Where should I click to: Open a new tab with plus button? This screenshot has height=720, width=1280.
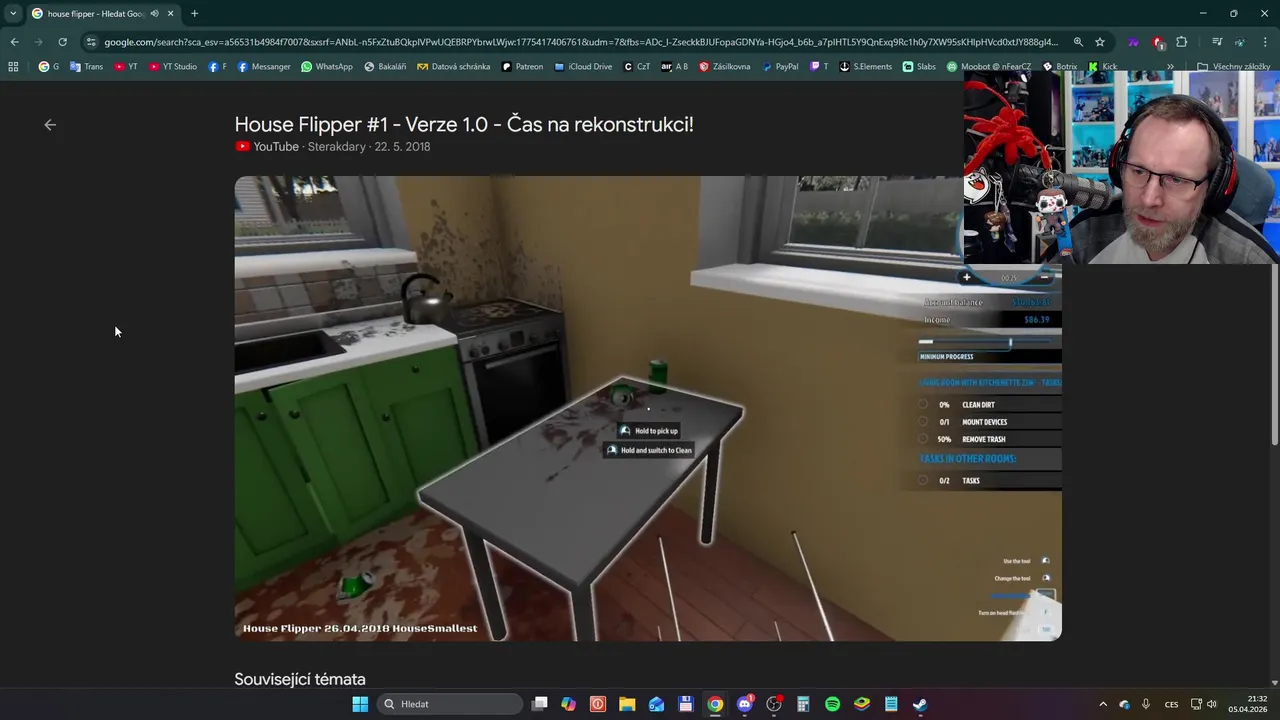point(194,13)
